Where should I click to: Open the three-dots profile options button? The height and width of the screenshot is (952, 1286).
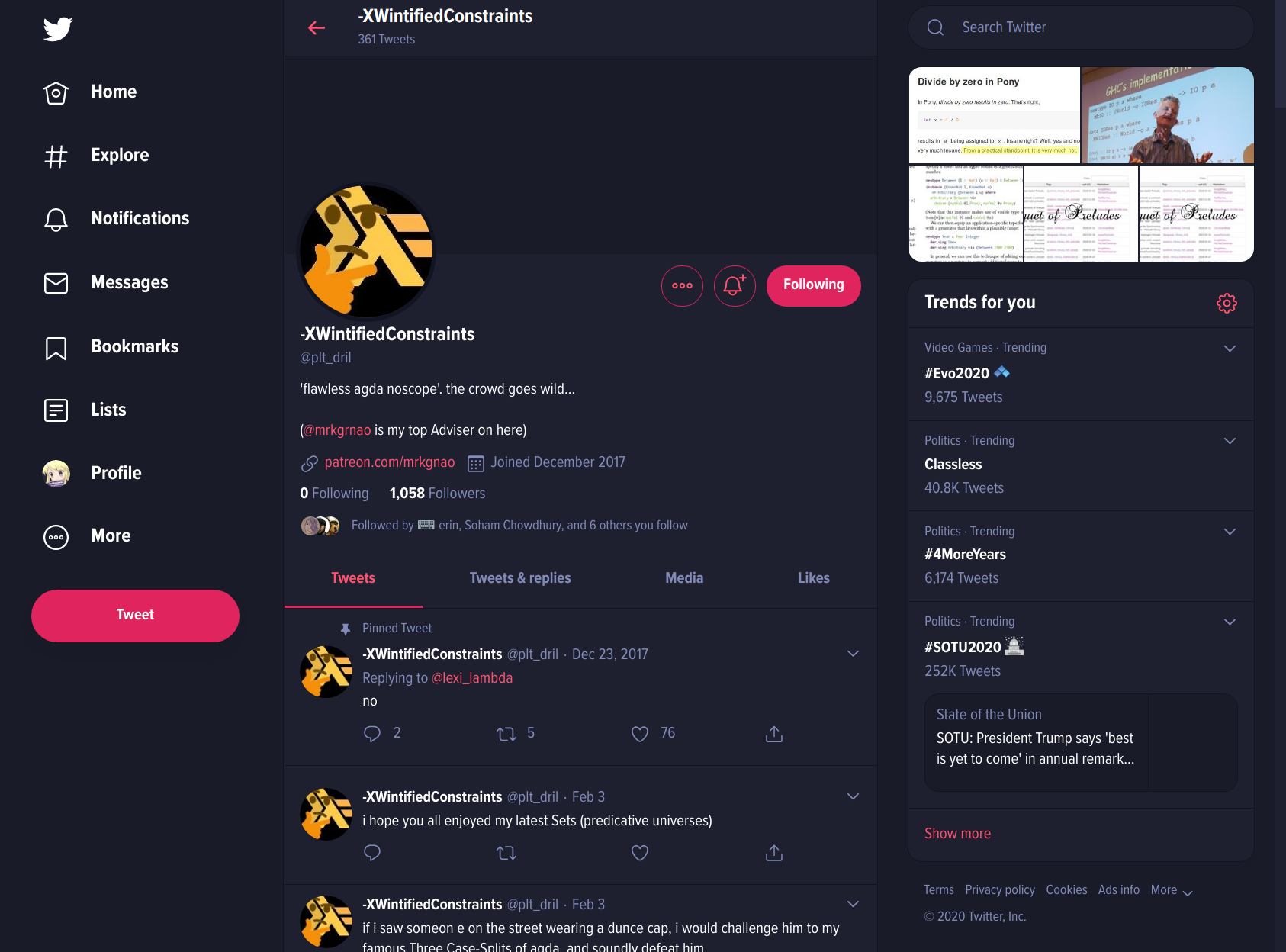[x=682, y=286]
